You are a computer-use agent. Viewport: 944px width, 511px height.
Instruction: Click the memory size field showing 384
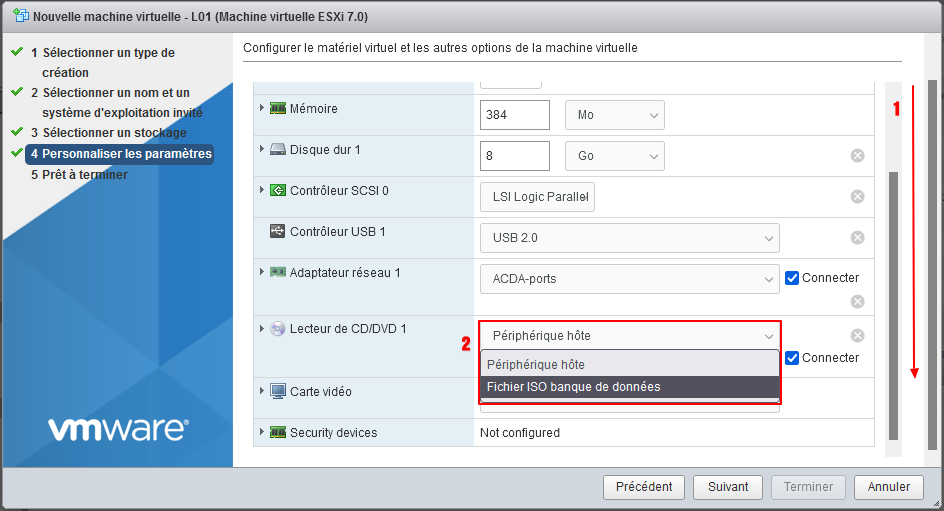pyautogui.click(x=515, y=115)
